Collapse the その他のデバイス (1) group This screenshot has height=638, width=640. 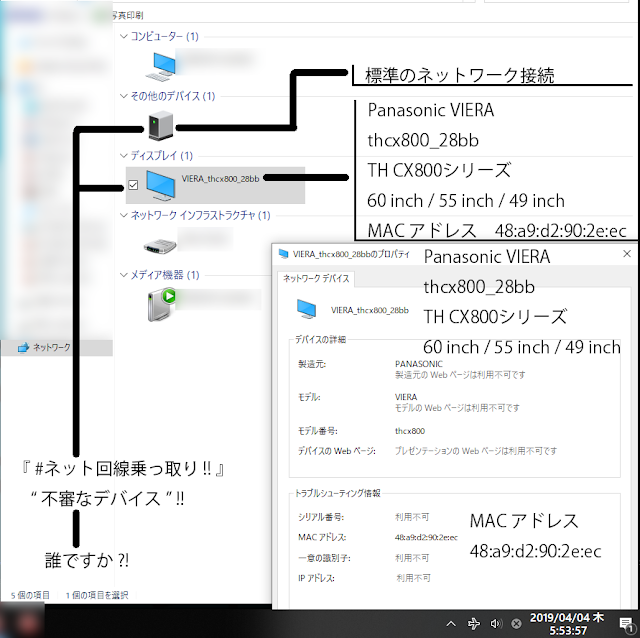coord(124,96)
